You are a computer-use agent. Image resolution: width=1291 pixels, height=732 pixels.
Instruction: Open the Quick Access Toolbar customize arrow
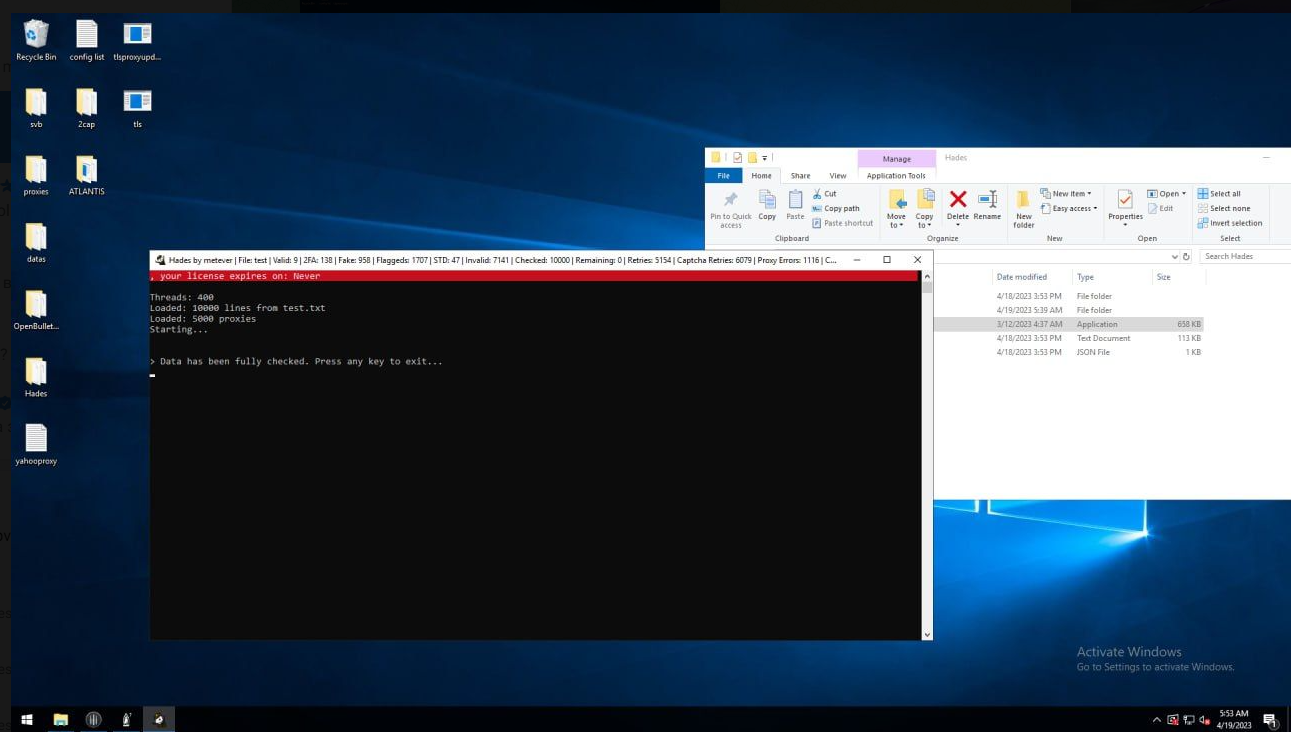[x=765, y=158]
